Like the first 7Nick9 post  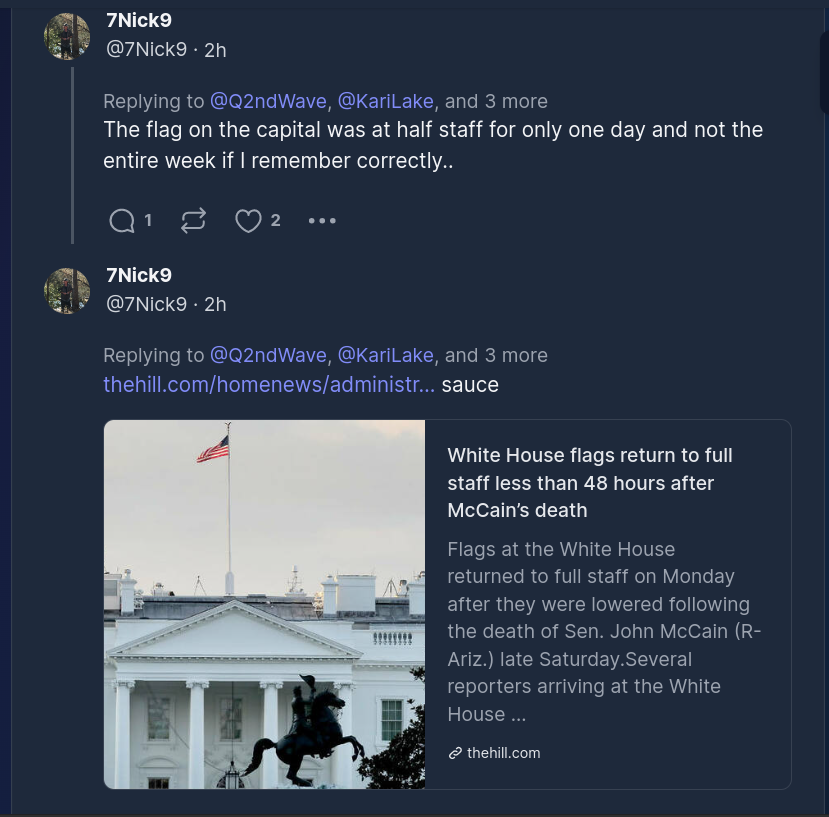pyautogui.click(x=248, y=221)
